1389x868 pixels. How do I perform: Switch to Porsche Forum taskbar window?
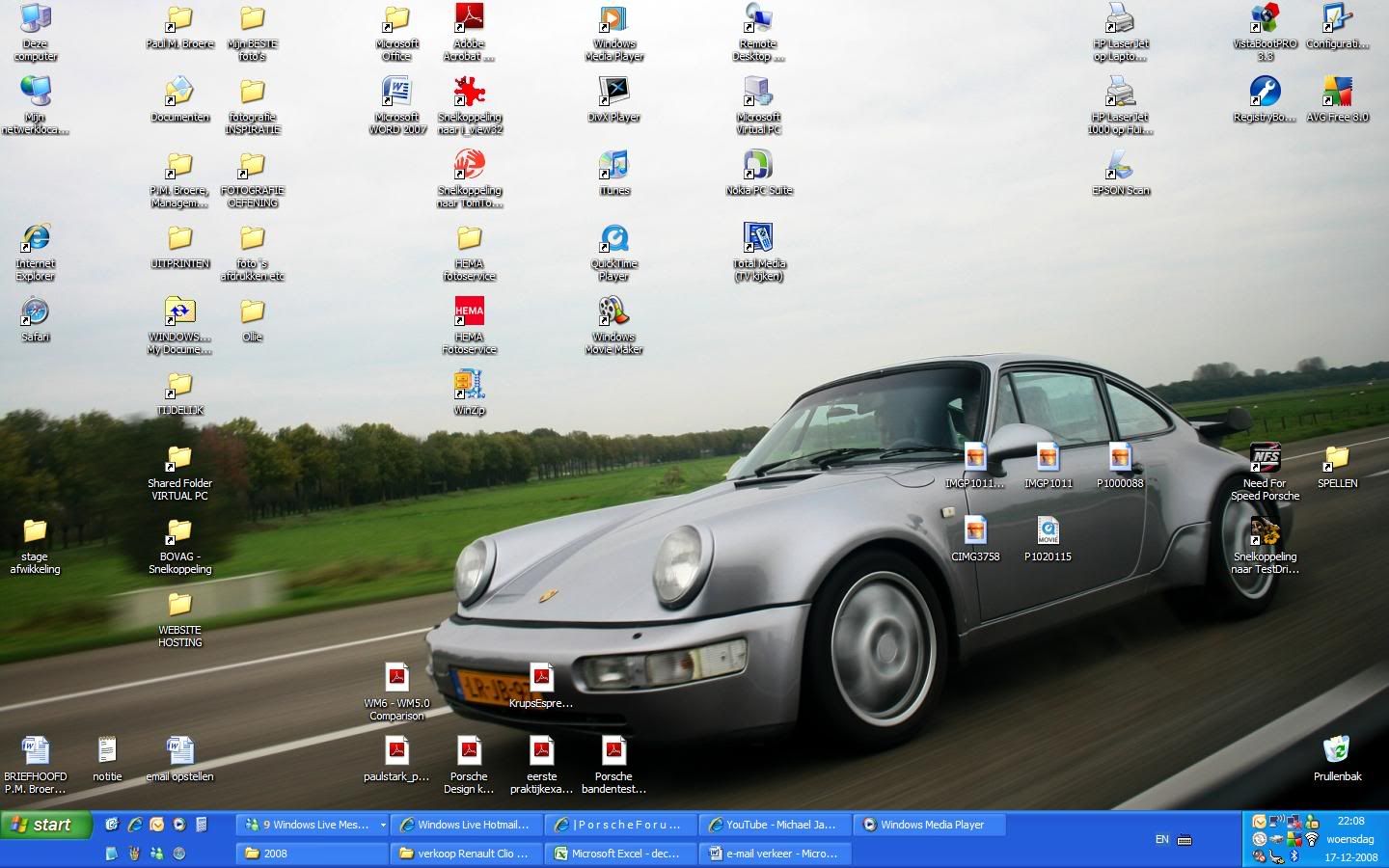pos(620,825)
